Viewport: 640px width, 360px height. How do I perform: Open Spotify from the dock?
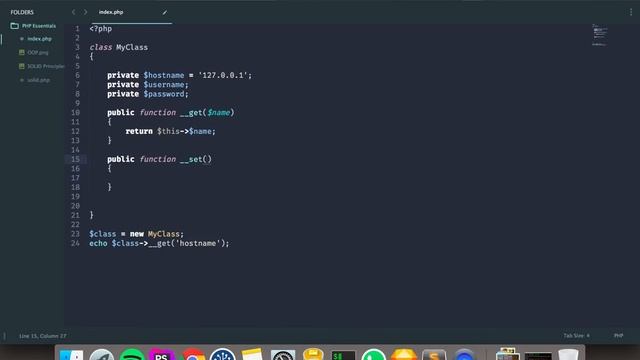[x=131, y=354]
